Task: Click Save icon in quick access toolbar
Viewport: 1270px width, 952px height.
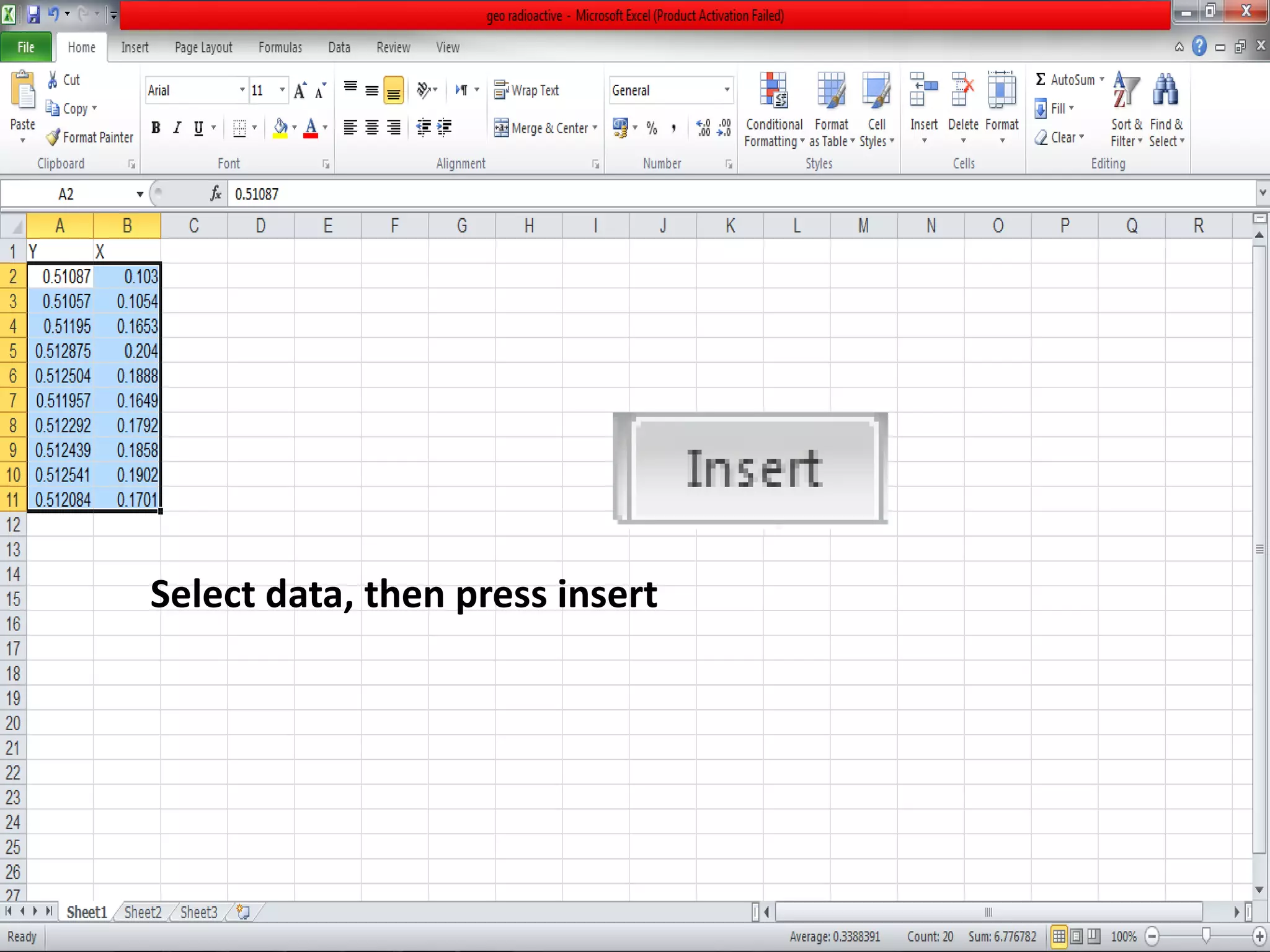Action: (33, 14)
